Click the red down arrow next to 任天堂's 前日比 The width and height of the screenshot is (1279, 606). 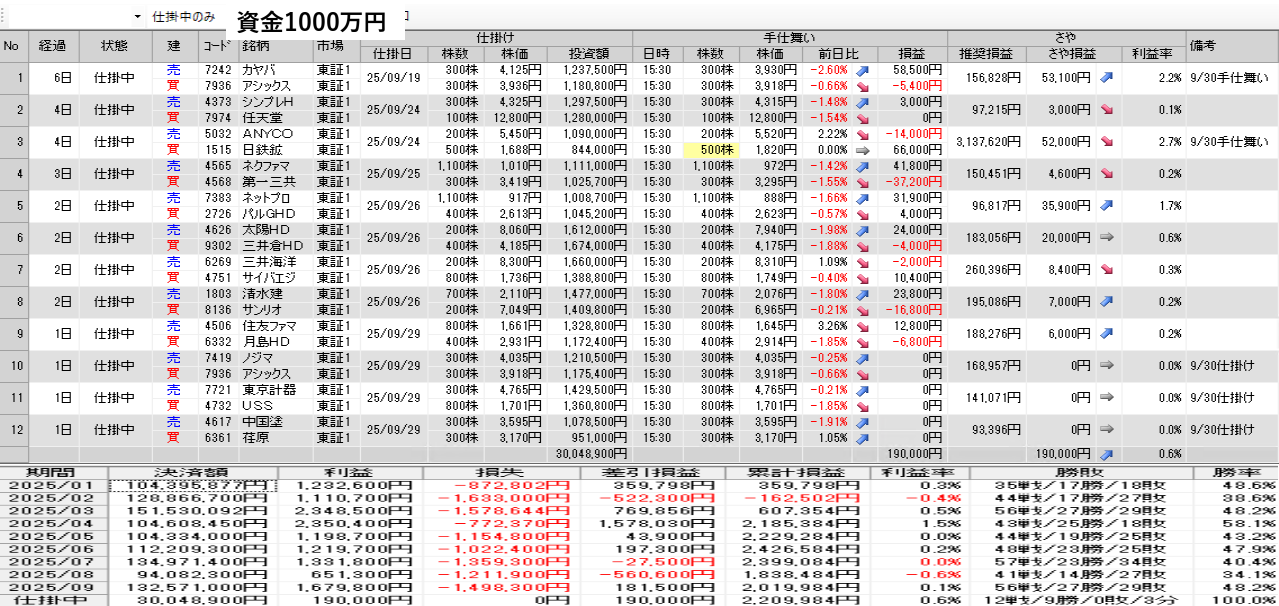(x=862, y=118)
